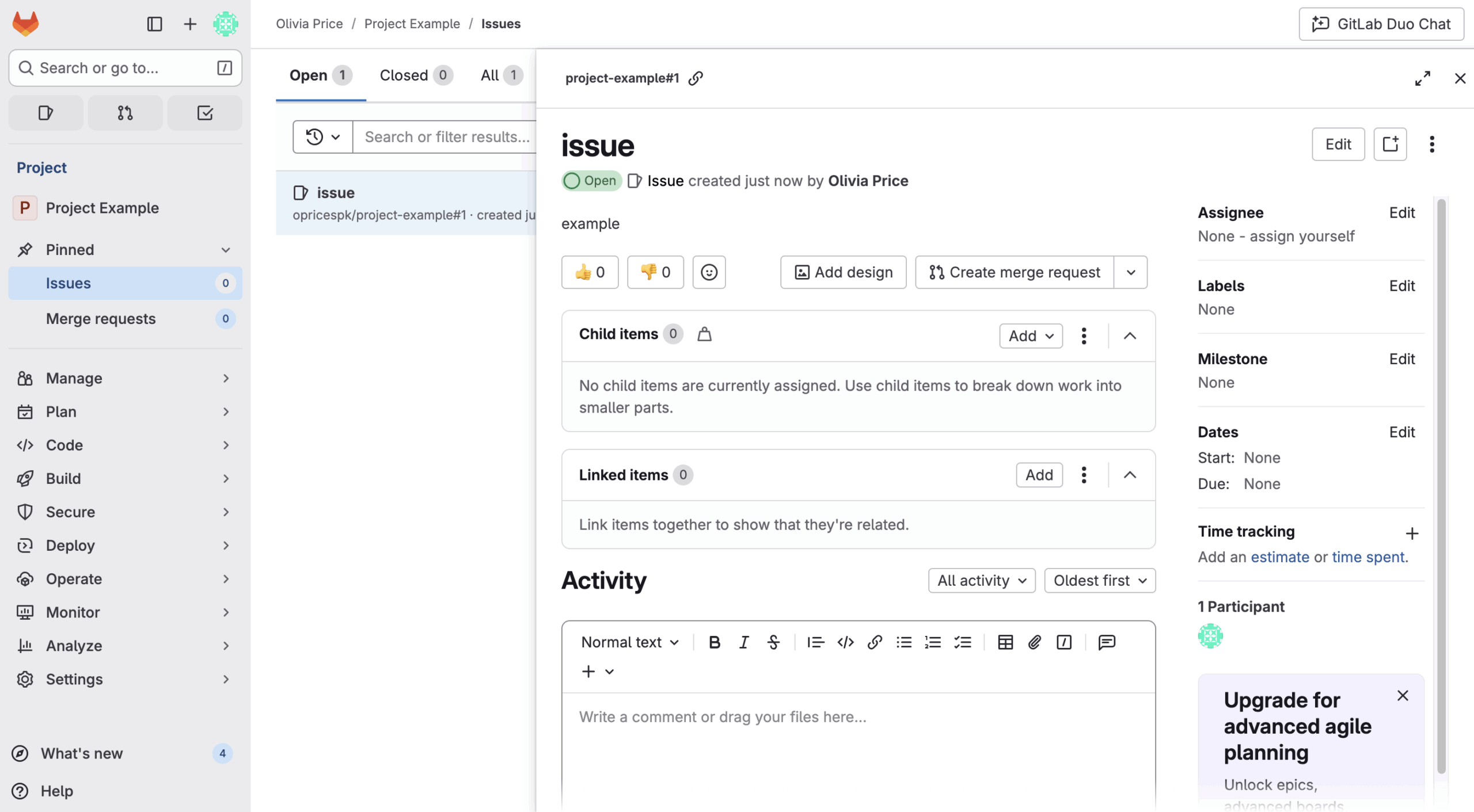Switch to the Closed issues tab

416,75
